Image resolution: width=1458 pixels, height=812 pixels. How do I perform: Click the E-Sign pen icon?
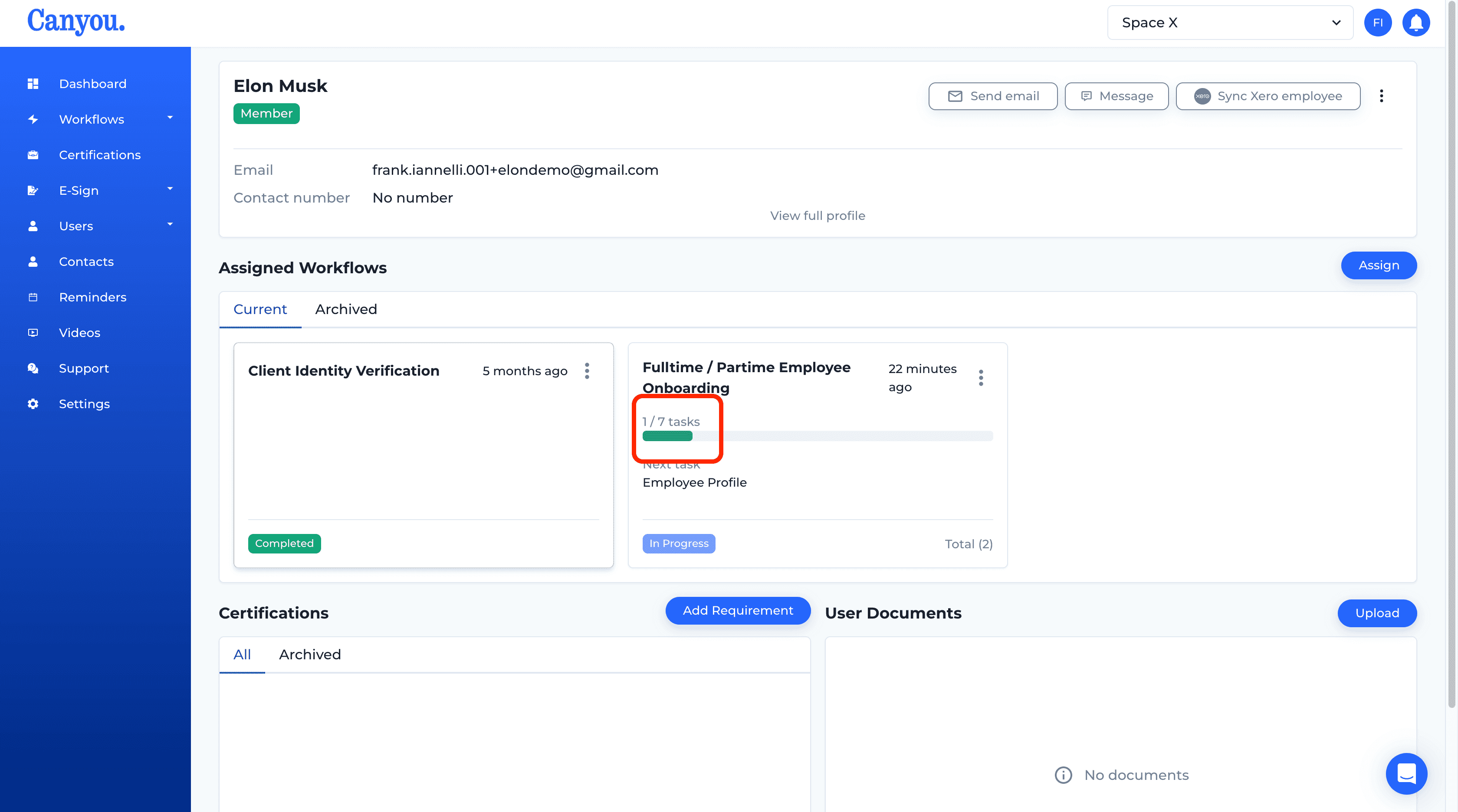pyautogui.click(x=33, y=191)
